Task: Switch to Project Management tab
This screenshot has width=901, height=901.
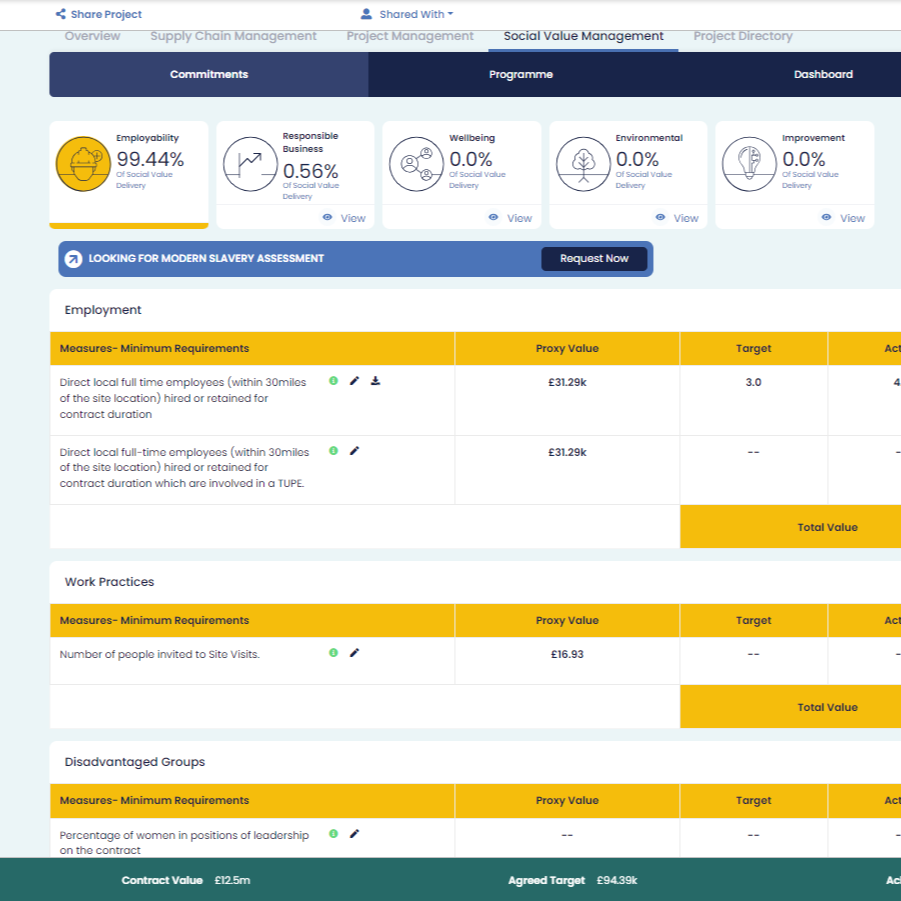Action: tap(410, 36)
